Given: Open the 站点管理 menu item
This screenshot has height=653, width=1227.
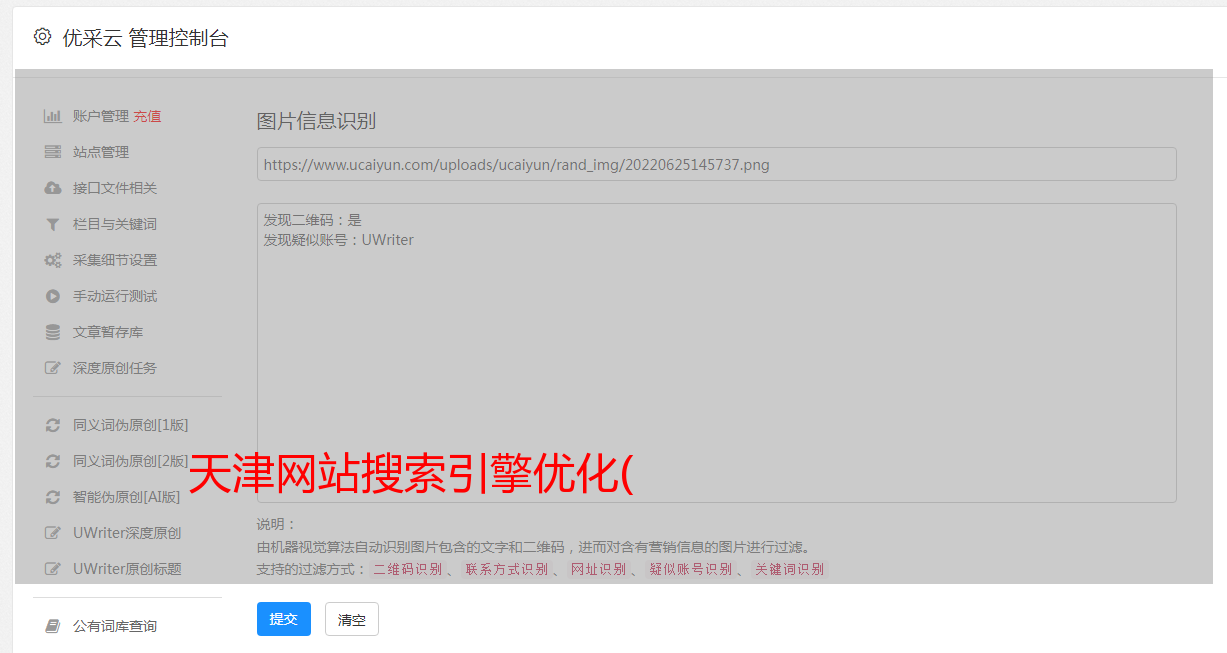Looking at the screenshot, I should [101, 152].
